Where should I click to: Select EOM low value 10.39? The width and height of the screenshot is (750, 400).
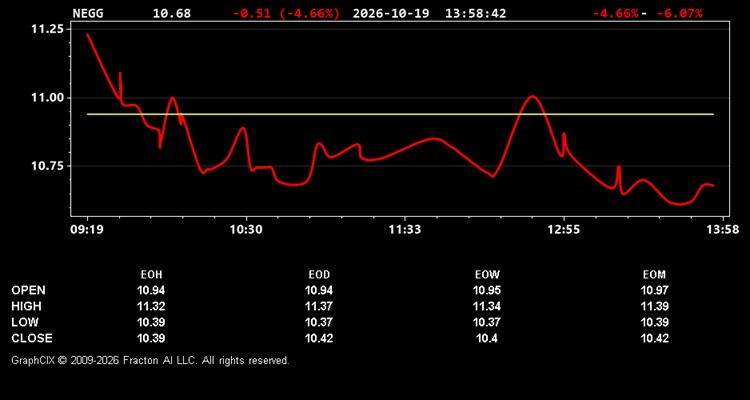655,322
